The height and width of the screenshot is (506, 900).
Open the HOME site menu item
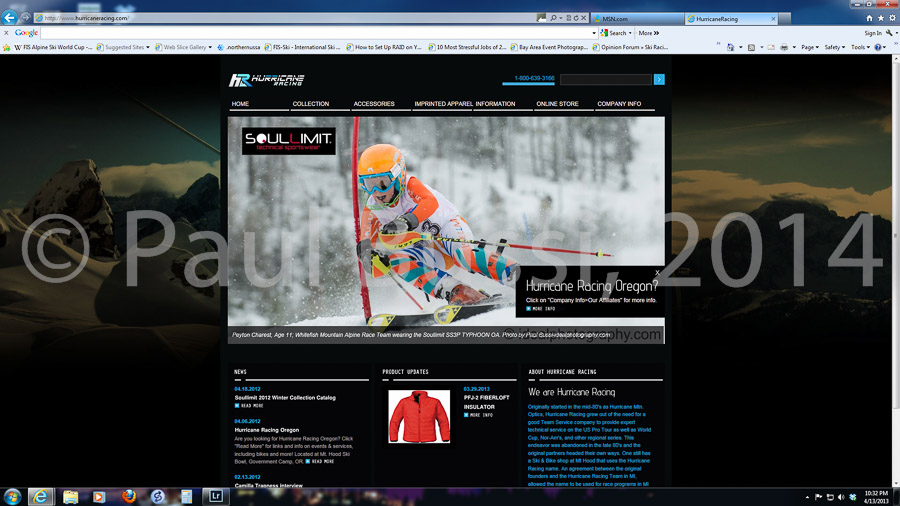[240, 104]
